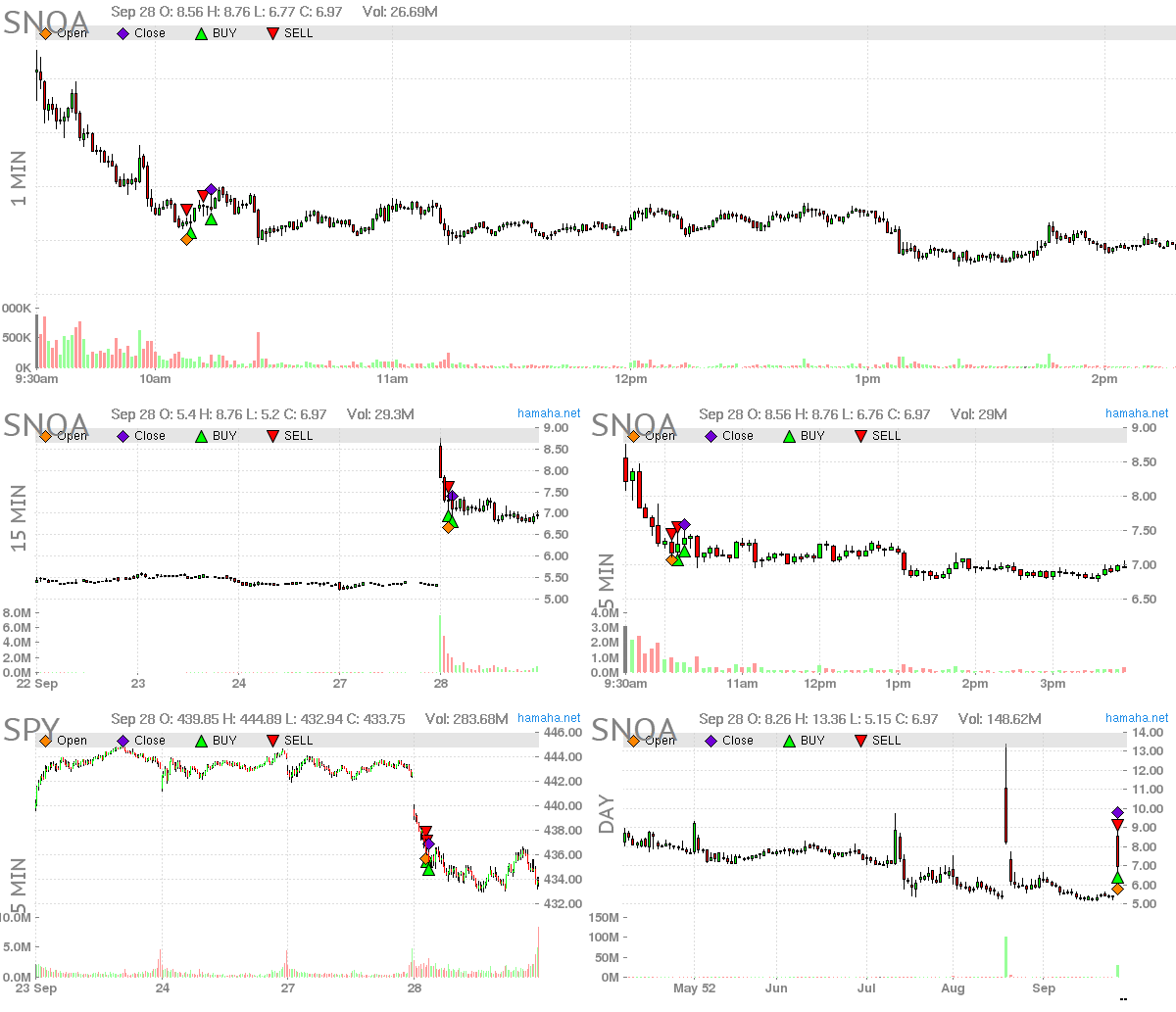Follow the hamaha.net link on SPY chart

[549, 718]
